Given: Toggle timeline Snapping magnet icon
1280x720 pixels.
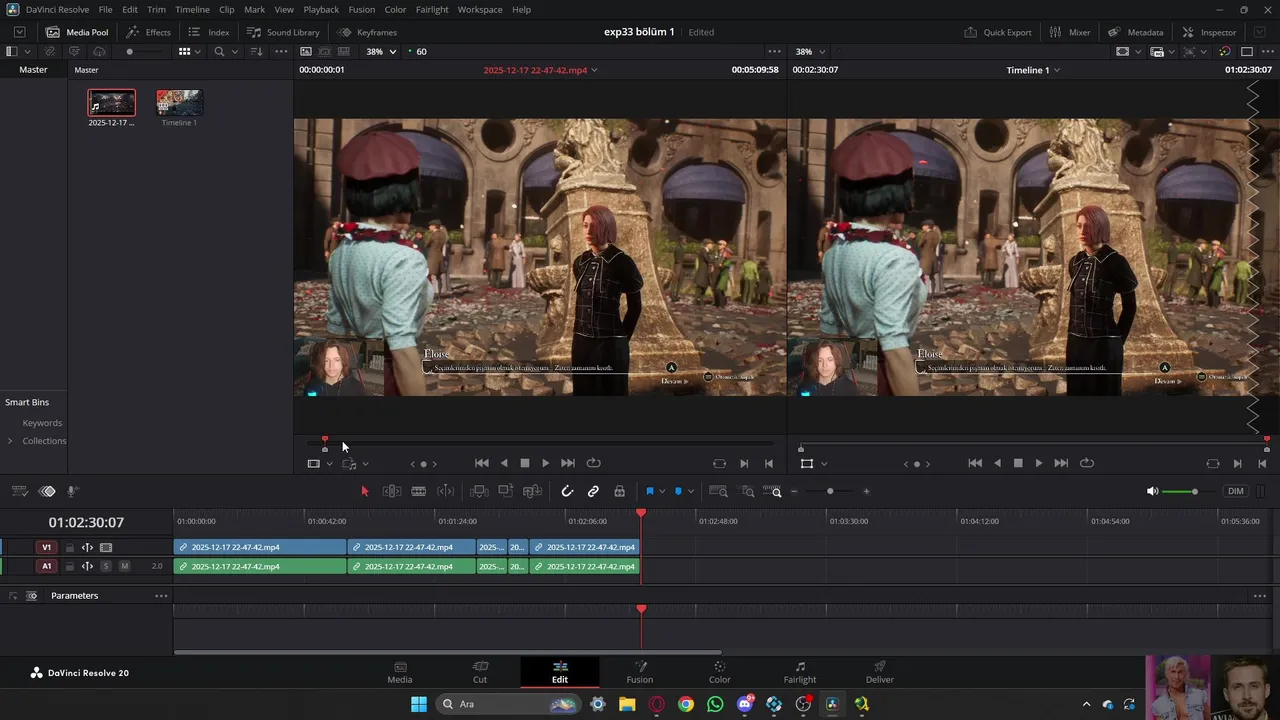Looking at the screenshot, I should [x=567, y=491].
